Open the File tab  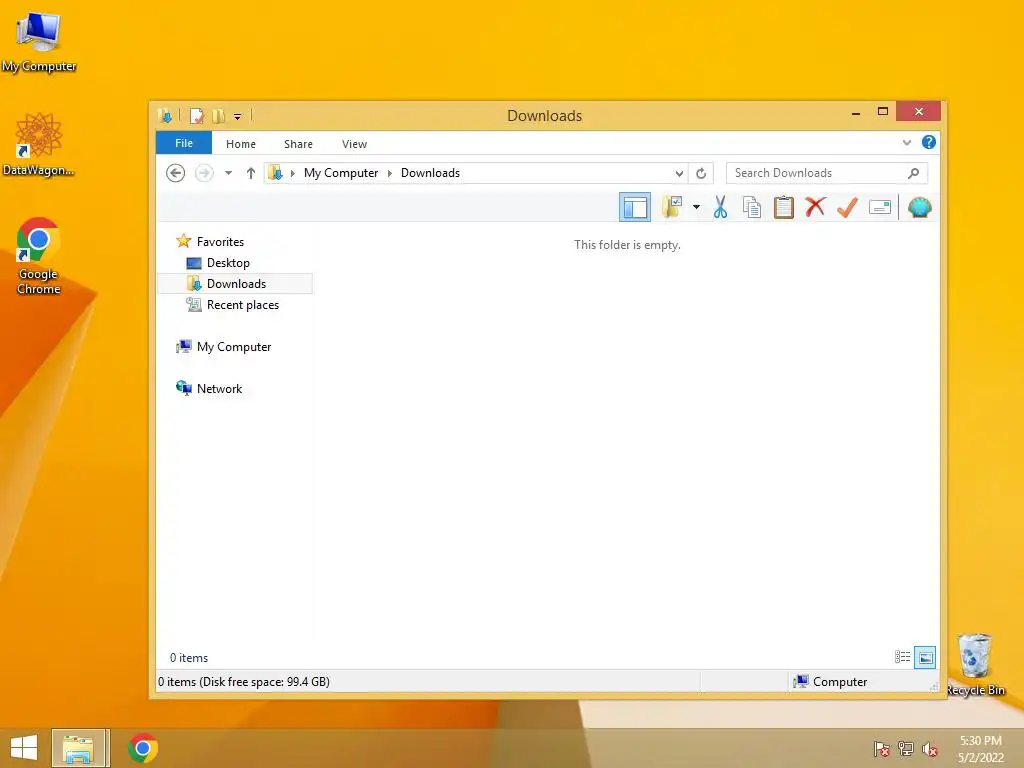tap(184, 143)
